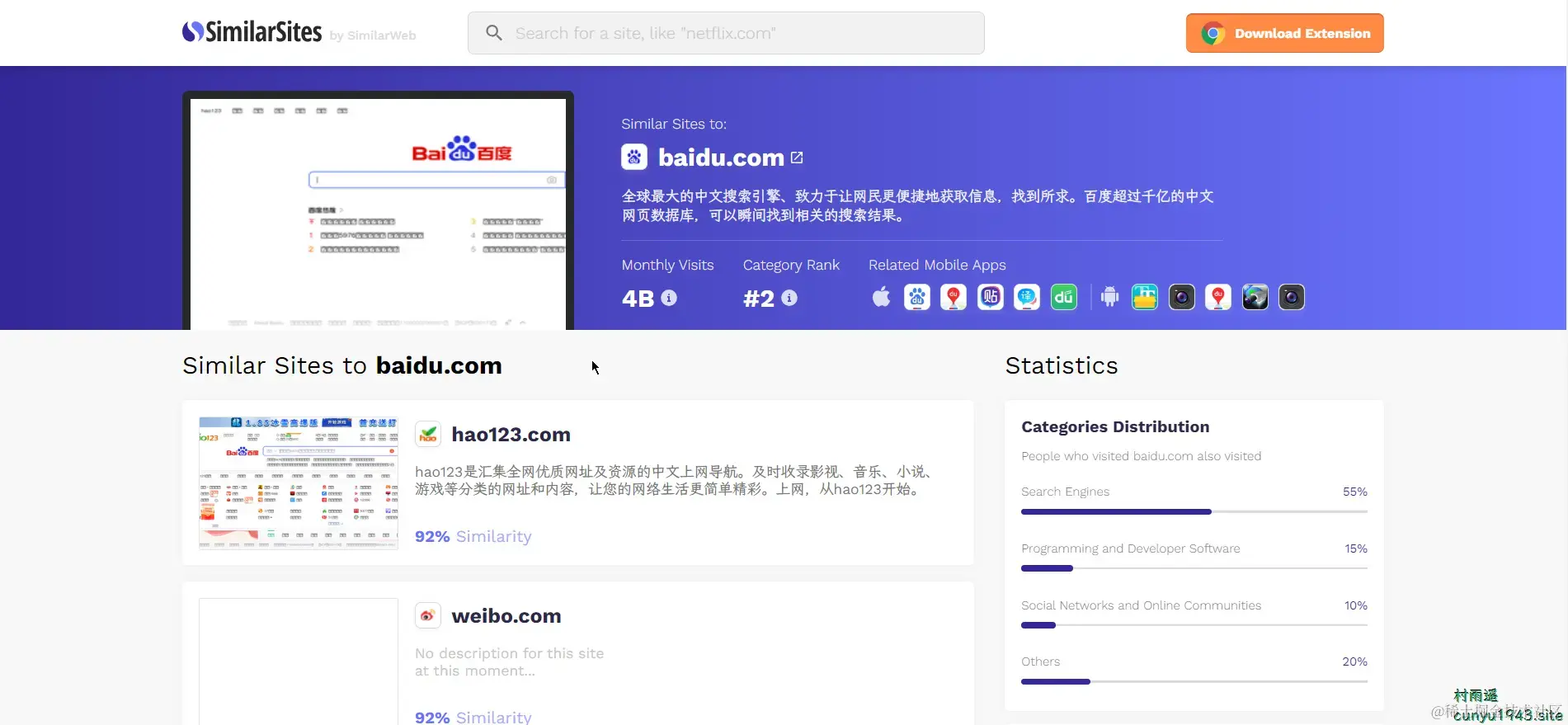Open the Android Baidu Map app icon

click(1218, 297)
